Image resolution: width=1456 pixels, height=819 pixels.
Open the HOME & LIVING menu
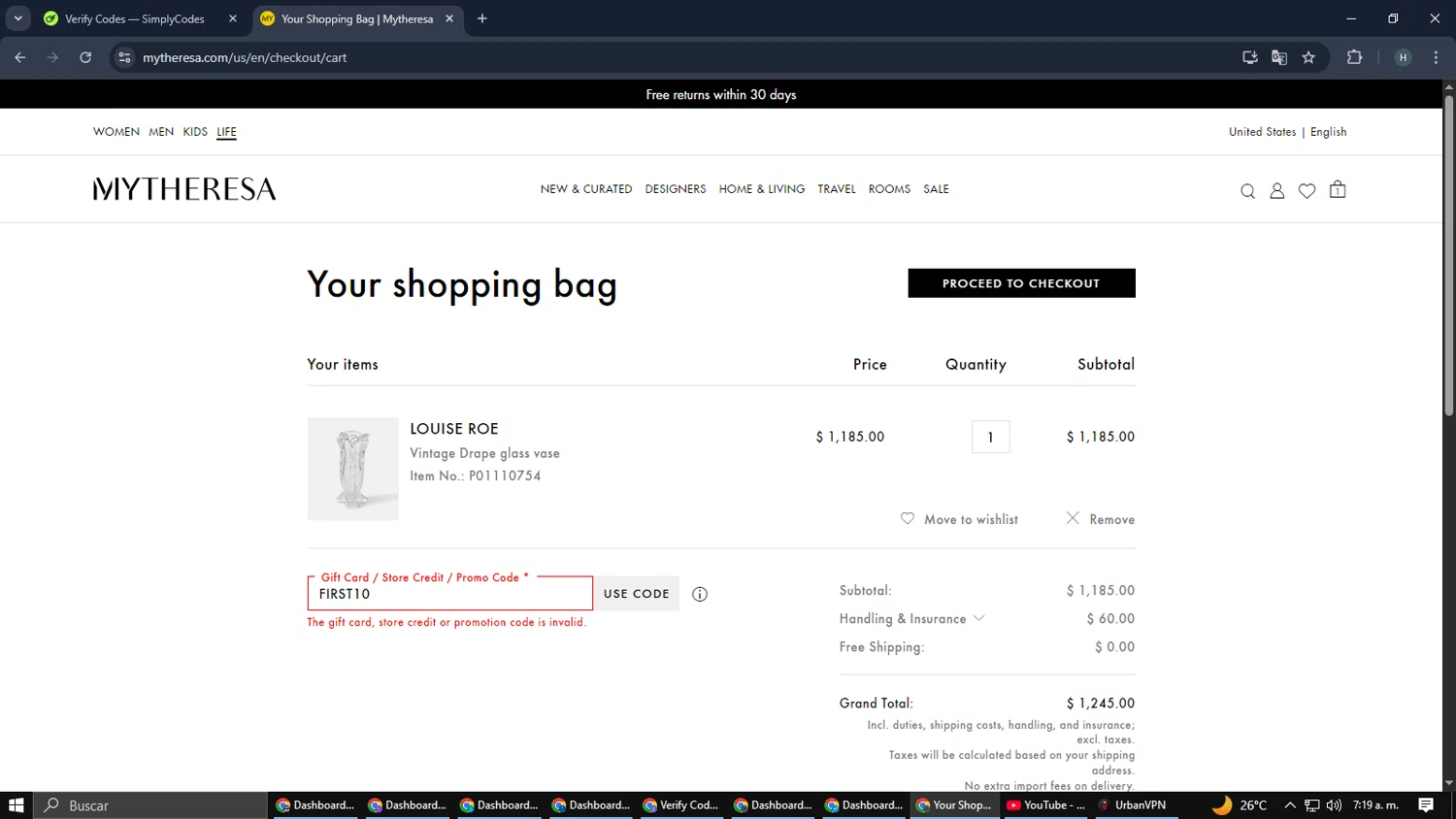[x=762, y=189]
